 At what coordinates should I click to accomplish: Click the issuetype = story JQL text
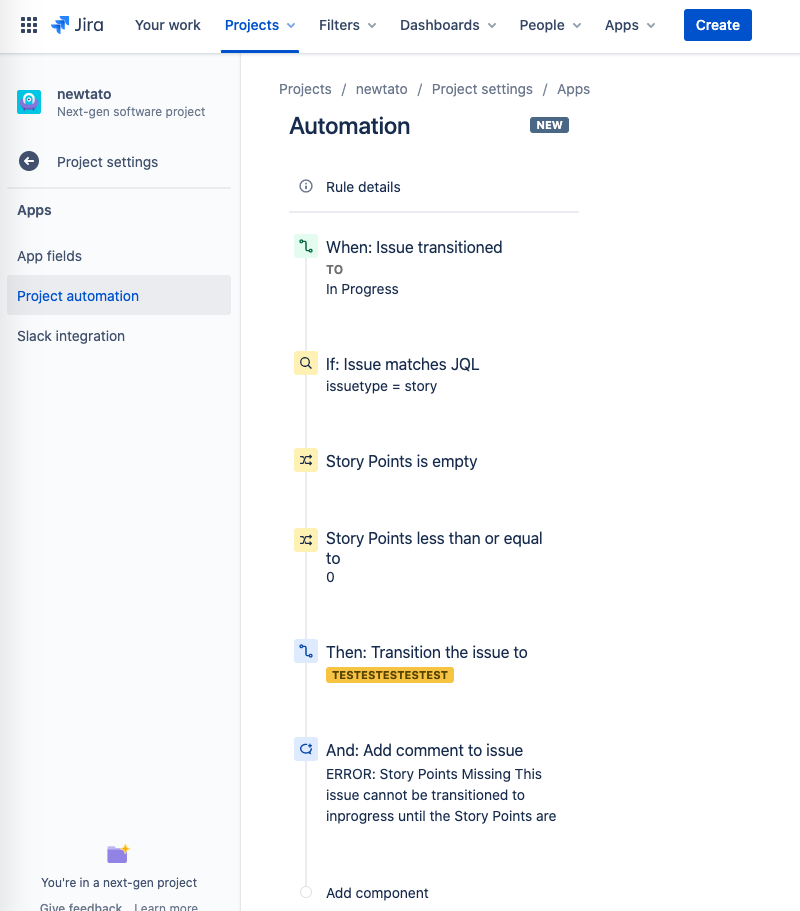[381, 386]
